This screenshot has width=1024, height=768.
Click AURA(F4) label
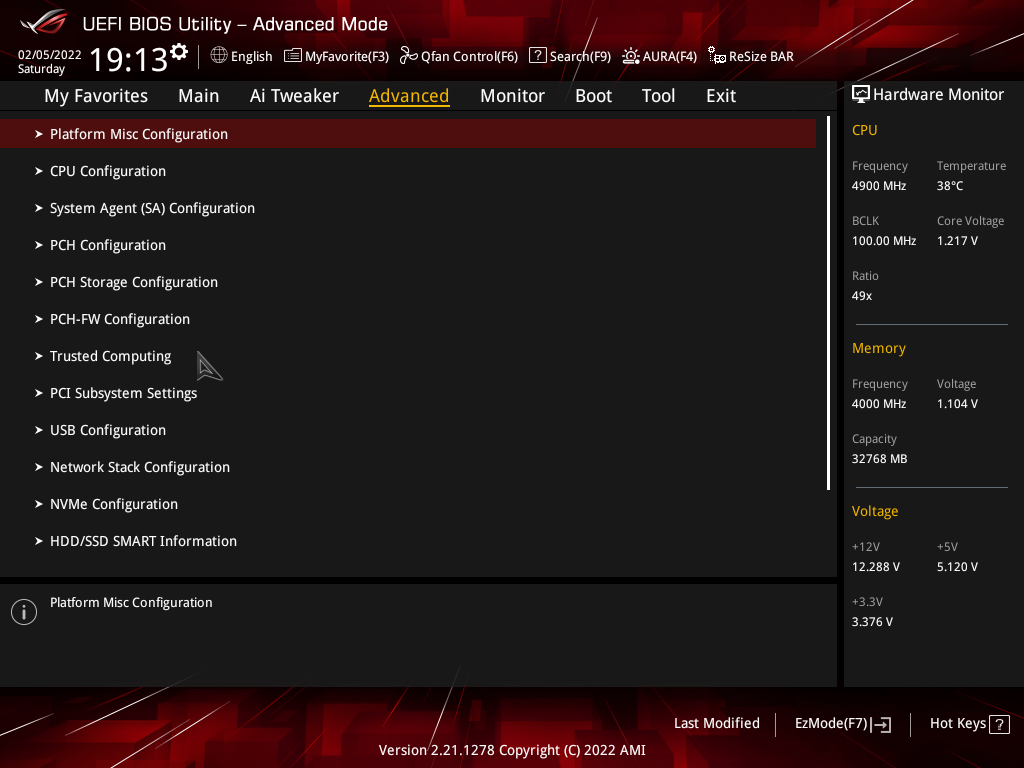point(670,57)
